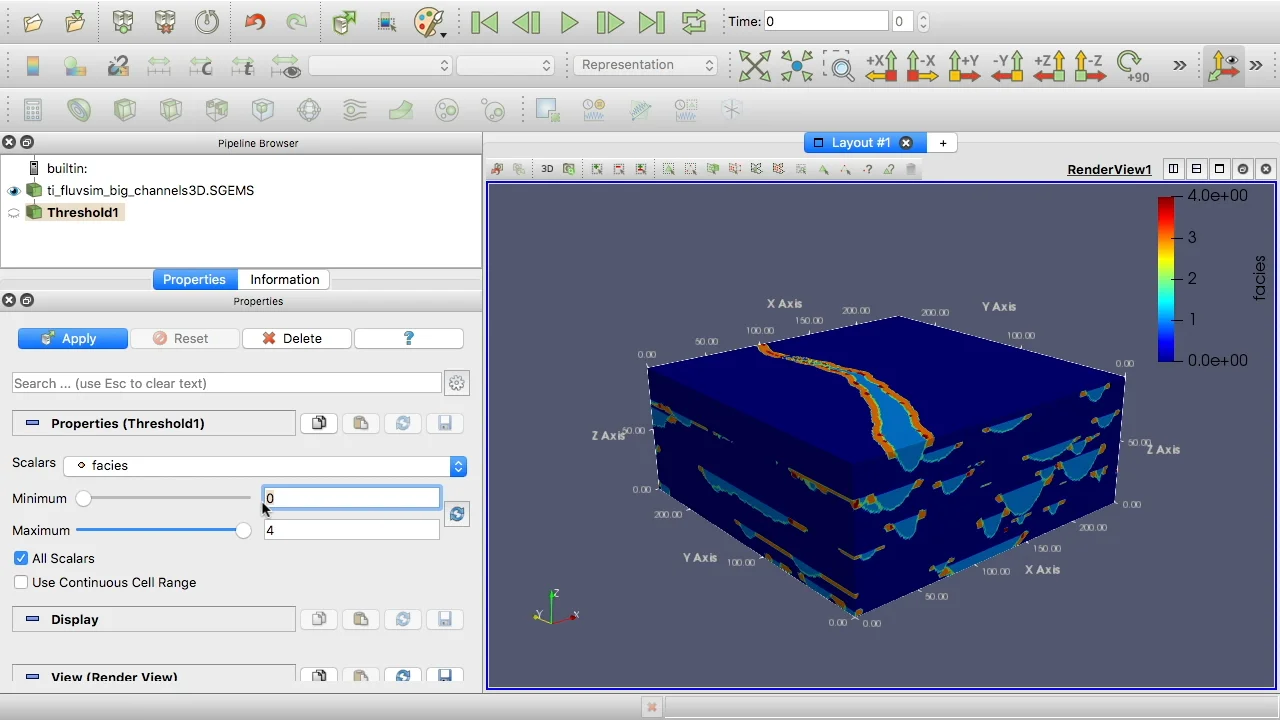Screen dimensions: 1280x720
Task: Split render view horizontally
Action: (x=1174, y=169)
